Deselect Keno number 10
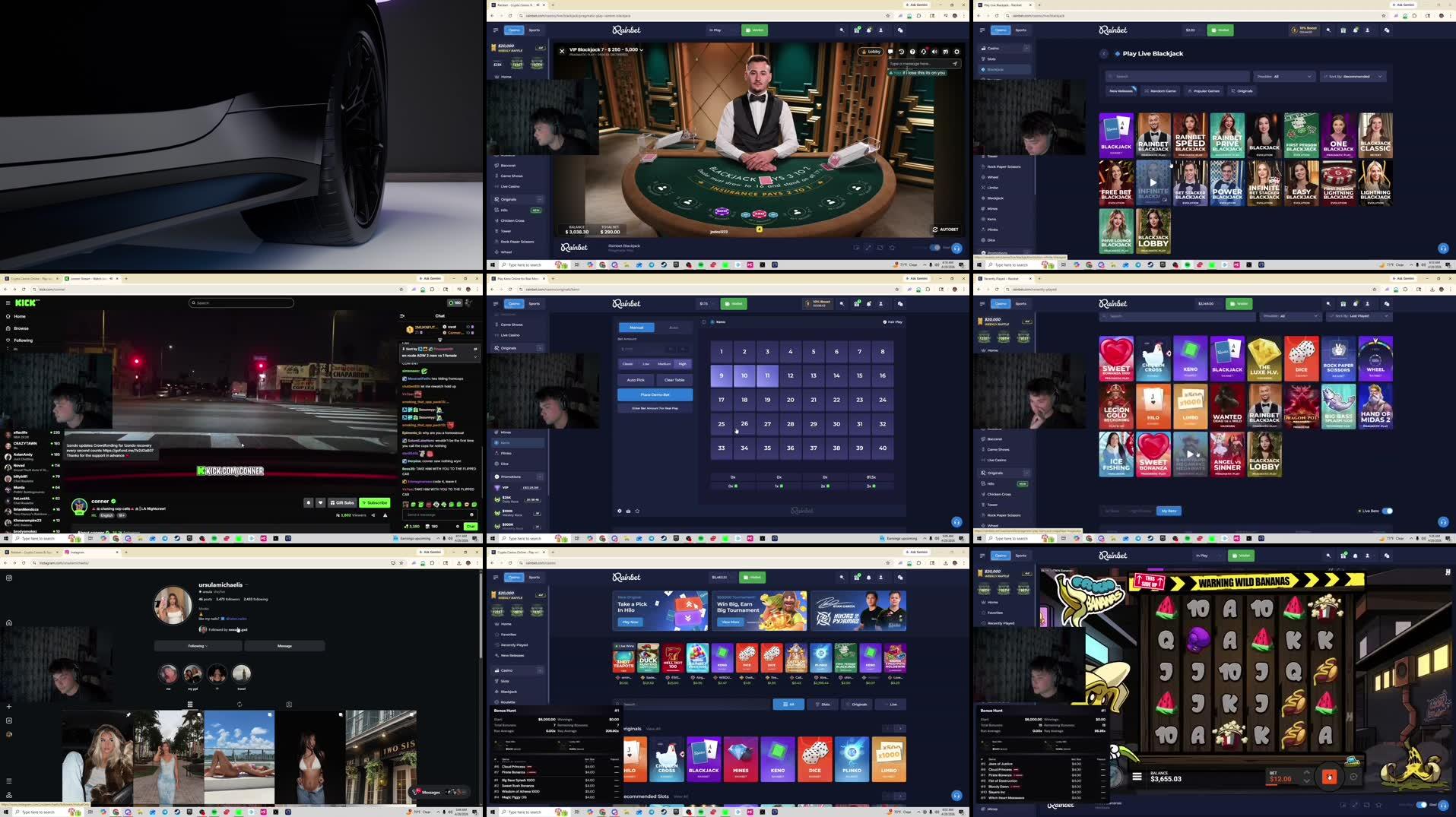 tap(744, 375)
